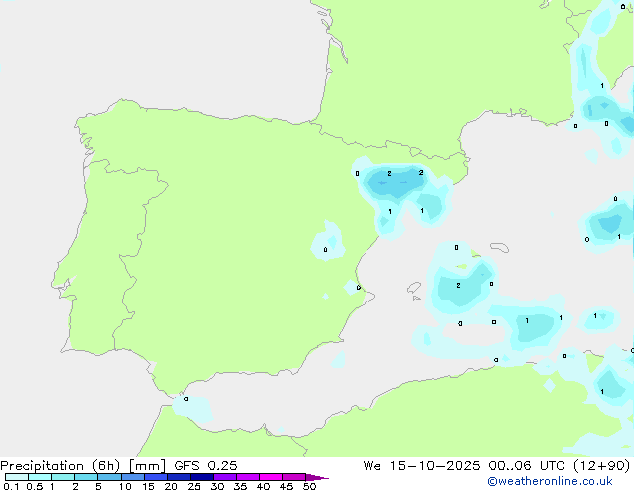This screenshot has height=490, width=634.
Task: Click the 20–25 mm dark blue legend swatch
Action: tap(179, 477)
